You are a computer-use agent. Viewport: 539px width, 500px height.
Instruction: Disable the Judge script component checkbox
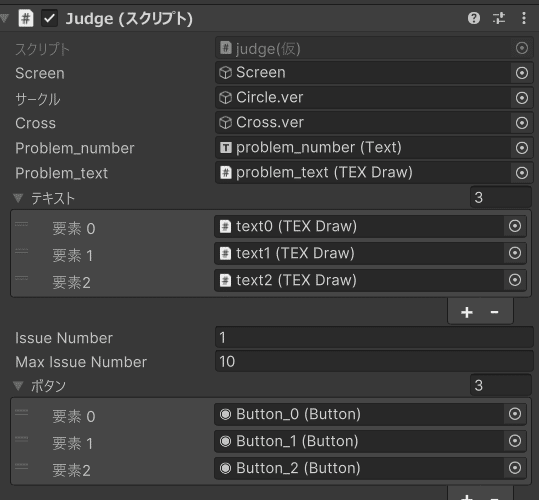click(50, 18)
